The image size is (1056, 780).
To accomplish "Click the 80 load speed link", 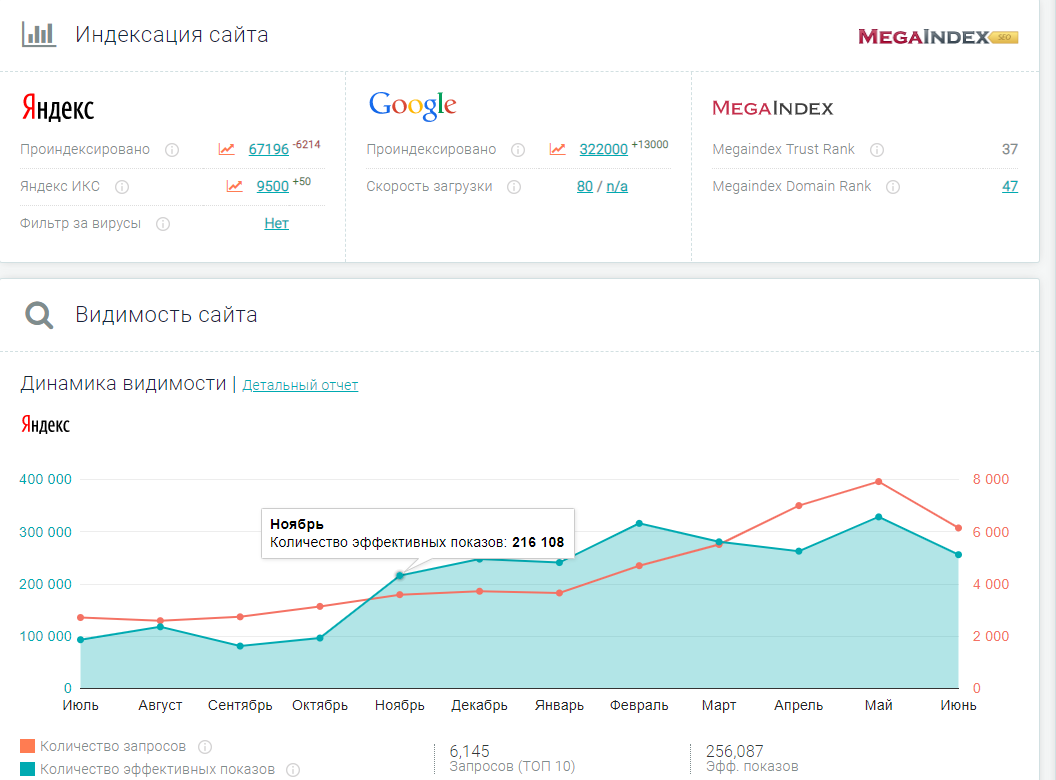I will click(585, 186).
